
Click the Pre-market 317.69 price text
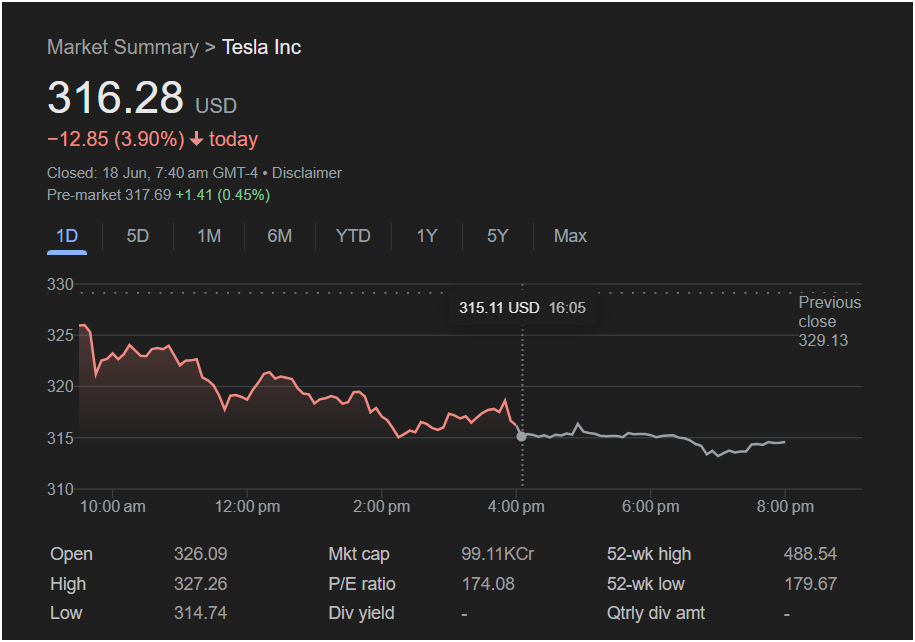109,195
